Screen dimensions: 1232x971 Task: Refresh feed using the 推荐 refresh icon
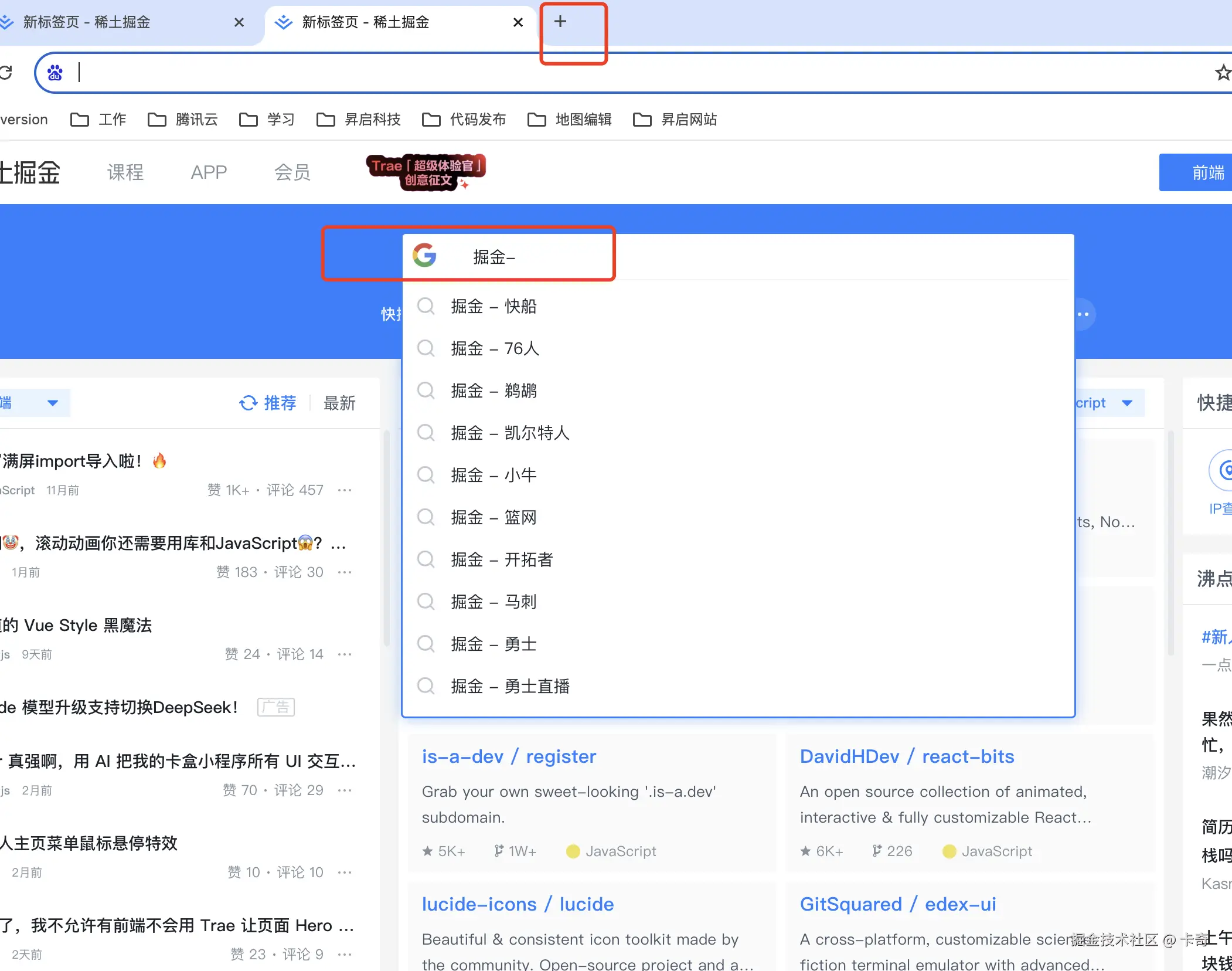pos(249,403)
